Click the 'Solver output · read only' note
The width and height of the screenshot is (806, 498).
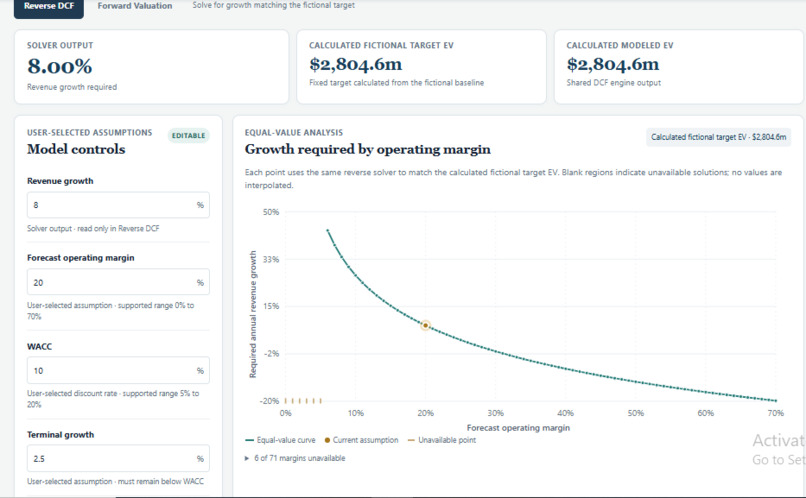coord(93,228)
